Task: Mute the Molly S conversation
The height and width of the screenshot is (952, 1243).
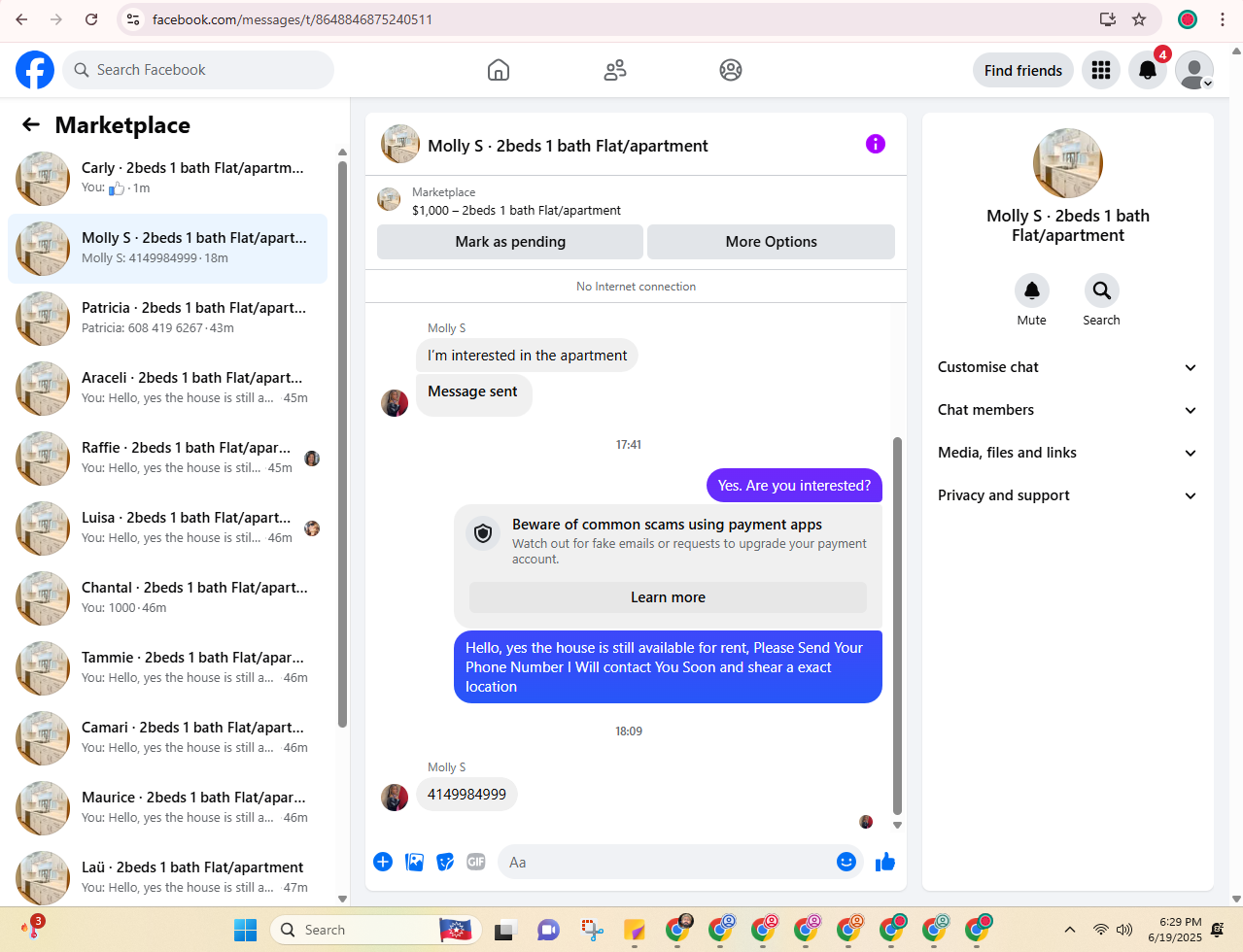Action: coord(1032,290)
